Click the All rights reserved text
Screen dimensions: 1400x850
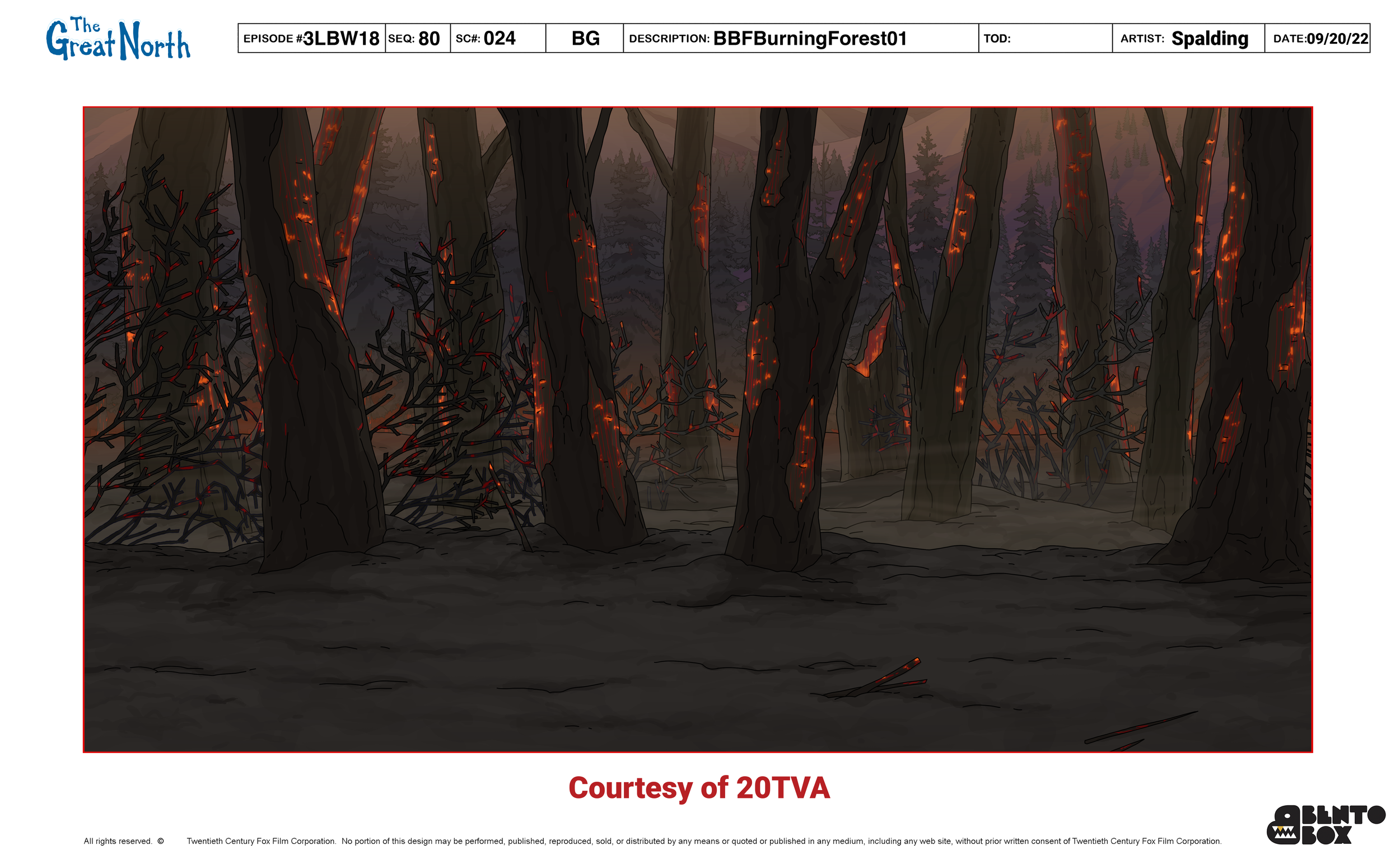click(x=118, y=841)
